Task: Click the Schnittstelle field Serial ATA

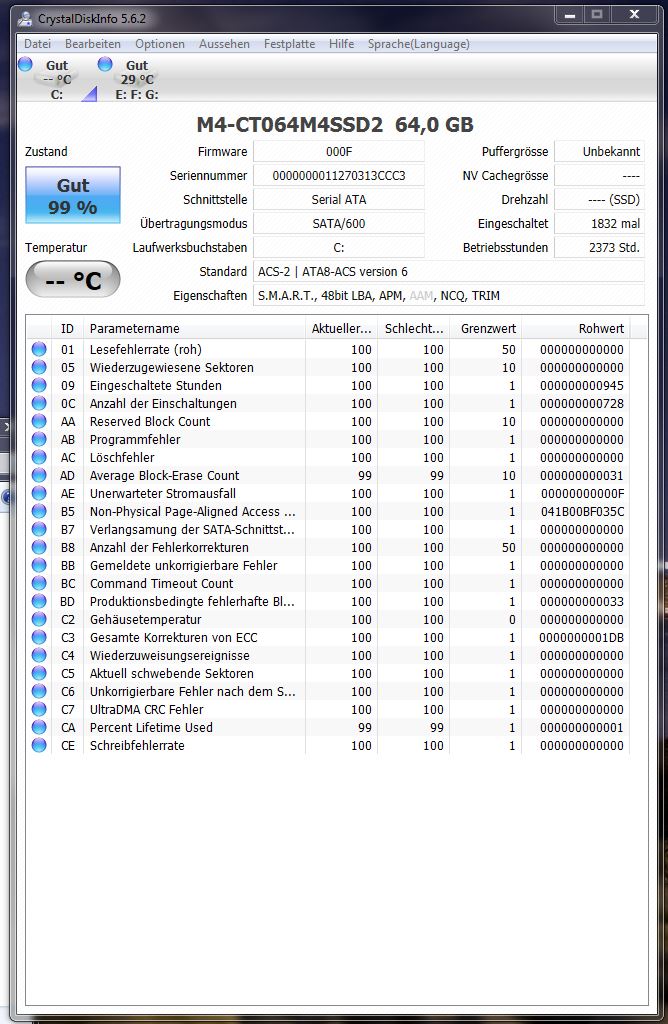Action: [x=339, y=200]
